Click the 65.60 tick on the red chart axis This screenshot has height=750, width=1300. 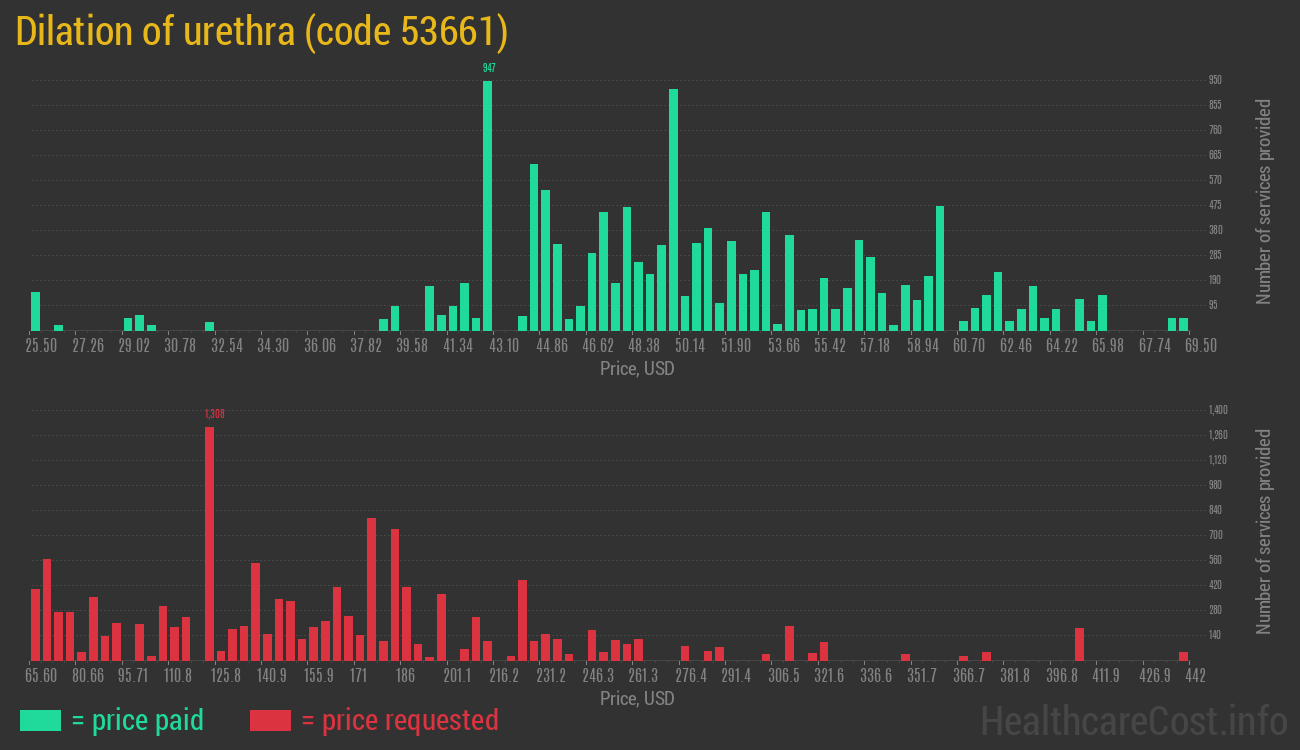[42, 675]
